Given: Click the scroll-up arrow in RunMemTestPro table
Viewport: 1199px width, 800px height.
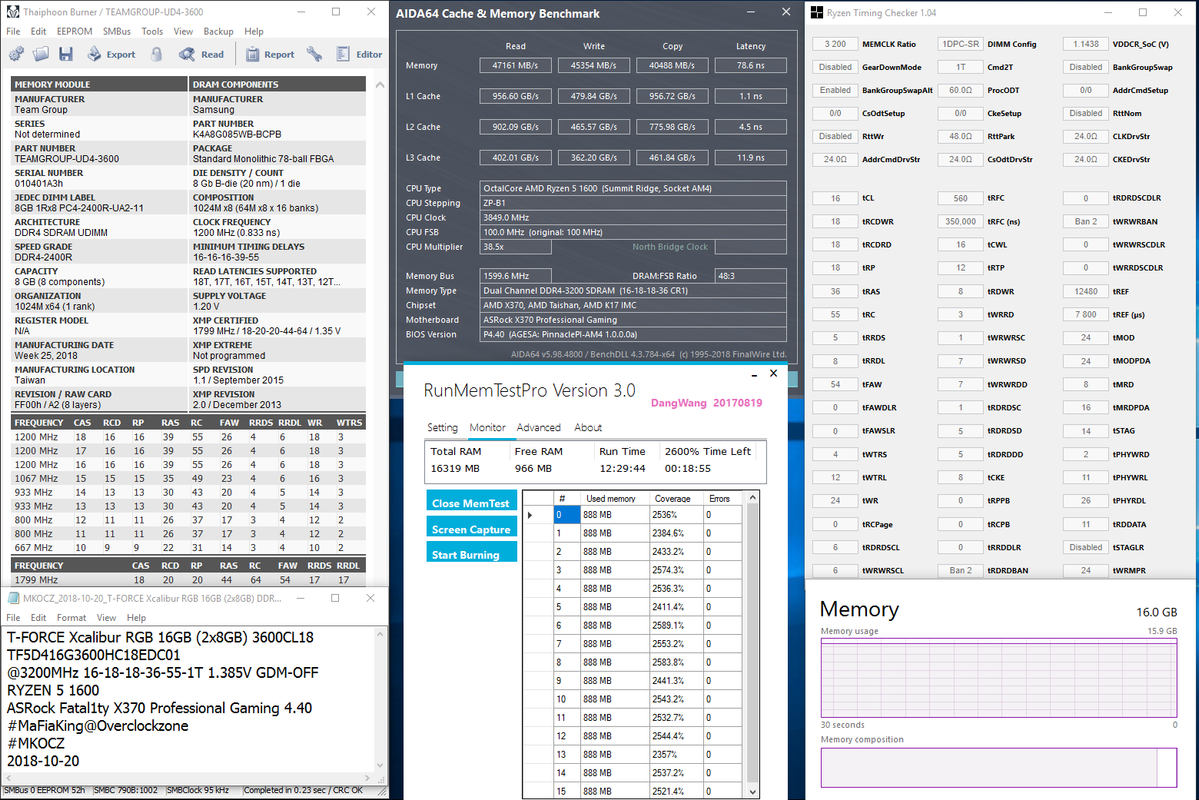Looking at the screenshot, I should click(752, 498).
